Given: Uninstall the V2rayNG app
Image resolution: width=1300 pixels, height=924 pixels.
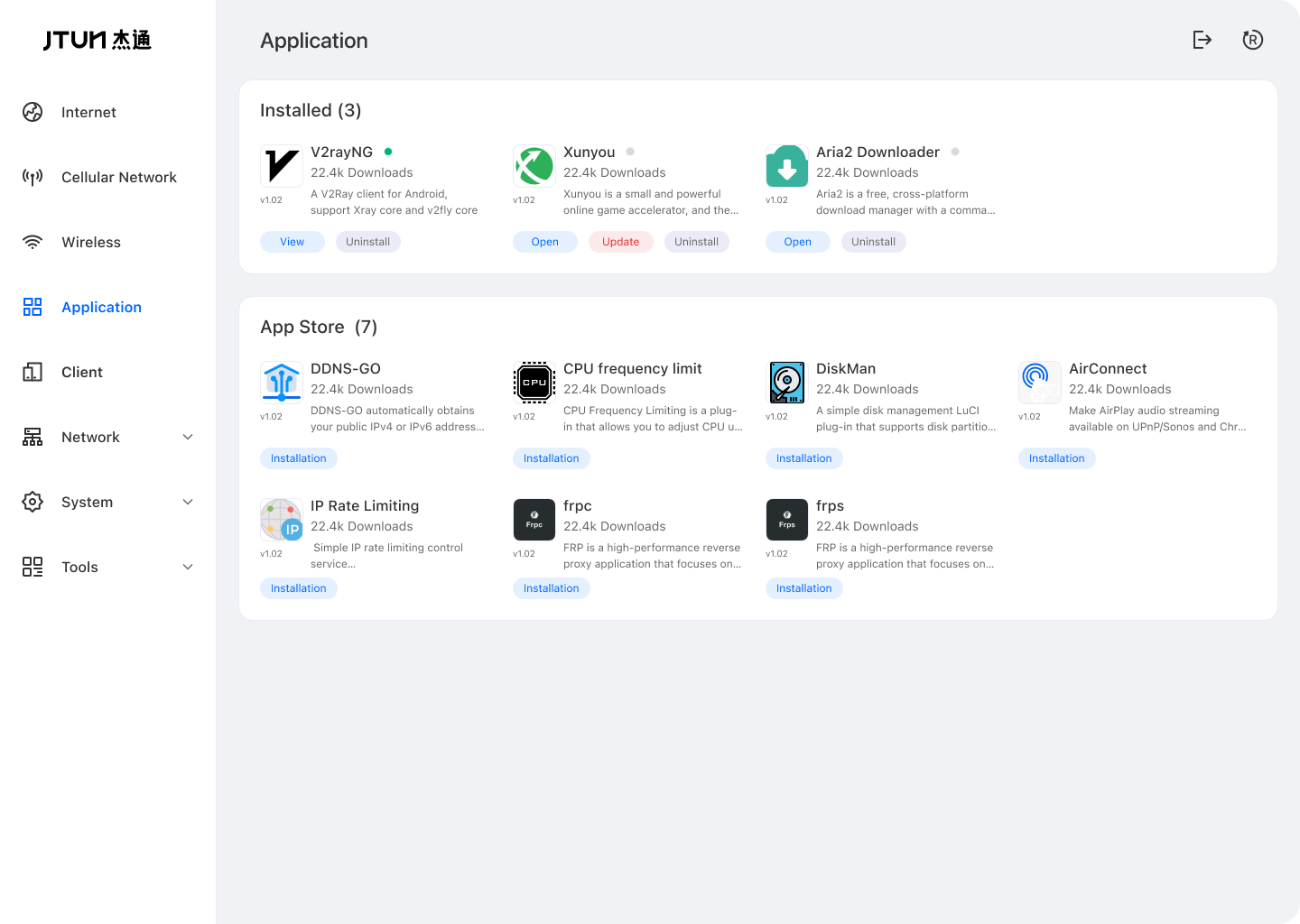Looking at the screenshot, I should (368, 242).
